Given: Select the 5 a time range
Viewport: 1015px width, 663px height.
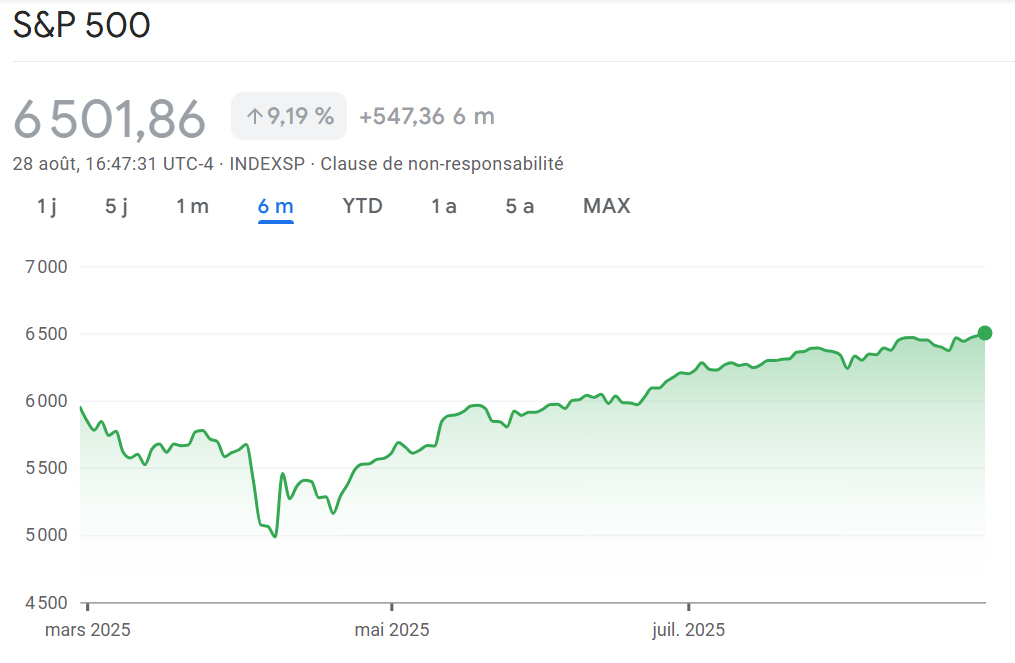Looking at the screenshot, I should click(520, 206).
